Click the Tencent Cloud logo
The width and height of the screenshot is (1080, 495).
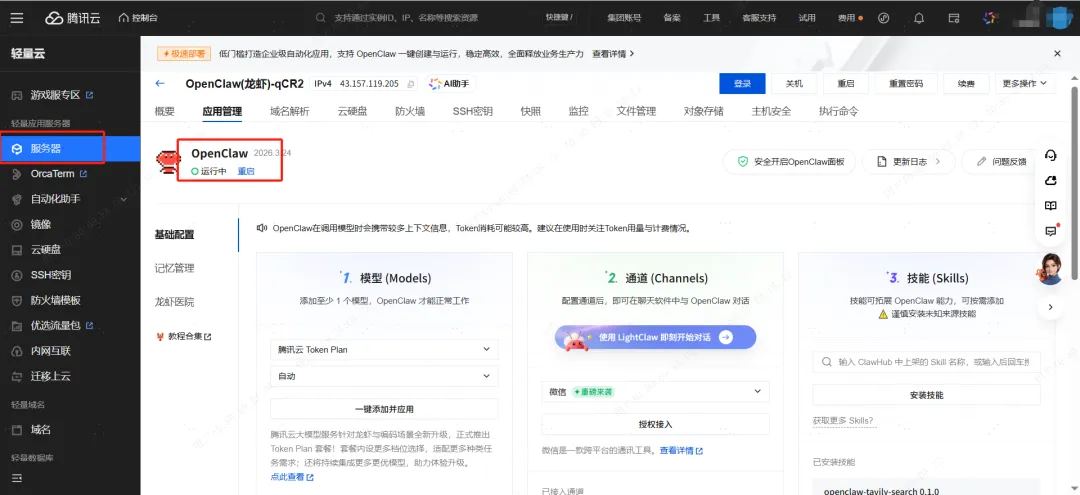click(x=72, y=18)
